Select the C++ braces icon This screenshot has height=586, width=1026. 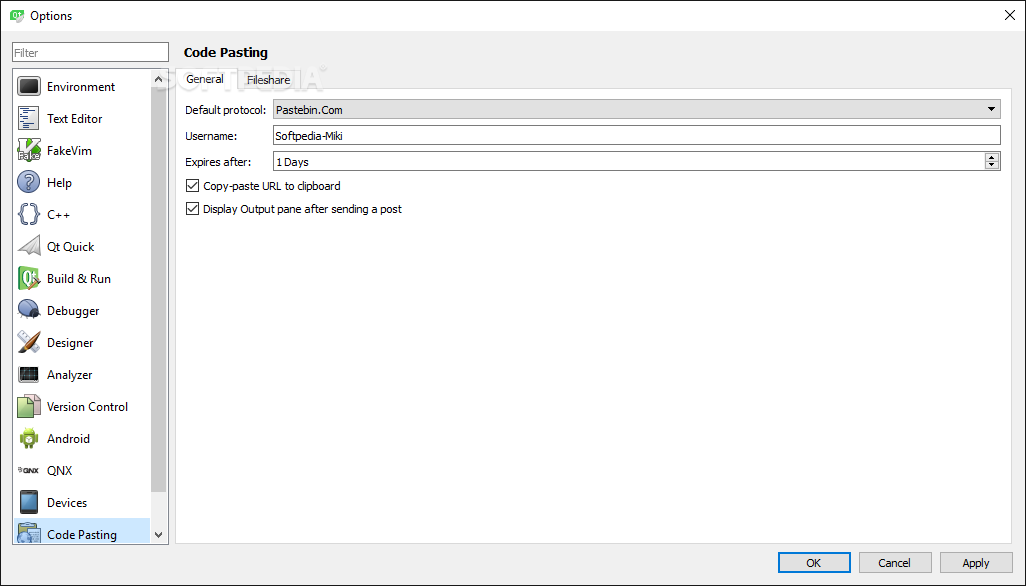coord(29,215)
